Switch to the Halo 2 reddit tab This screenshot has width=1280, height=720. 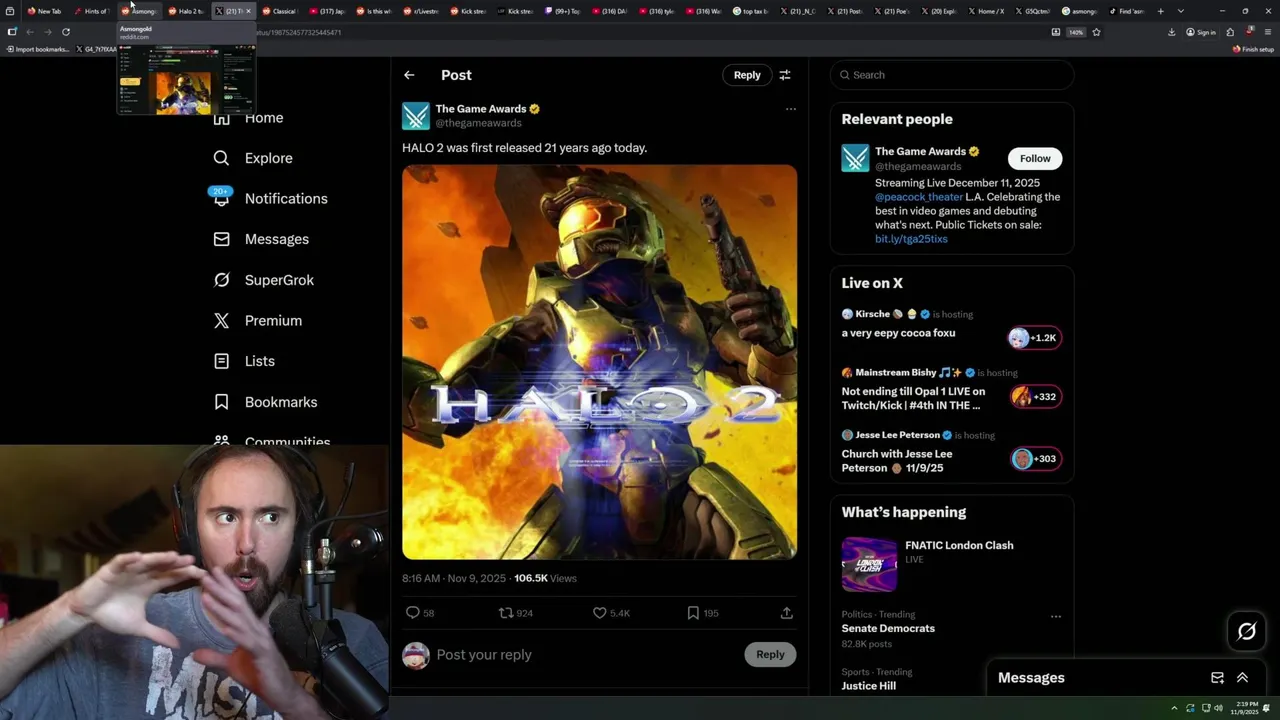point(186,11)
